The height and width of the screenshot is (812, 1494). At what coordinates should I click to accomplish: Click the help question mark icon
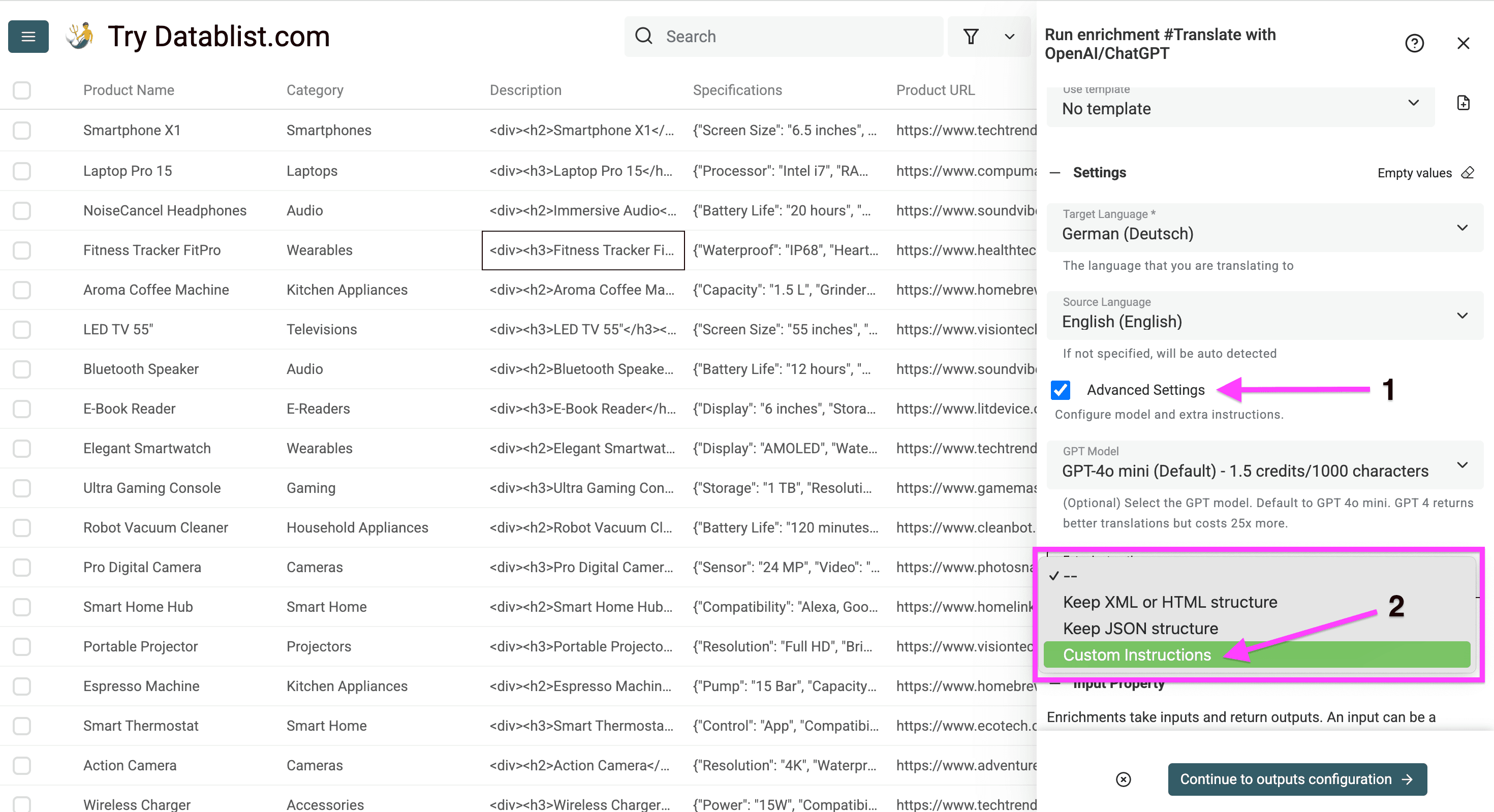(x=1415, y=43)
